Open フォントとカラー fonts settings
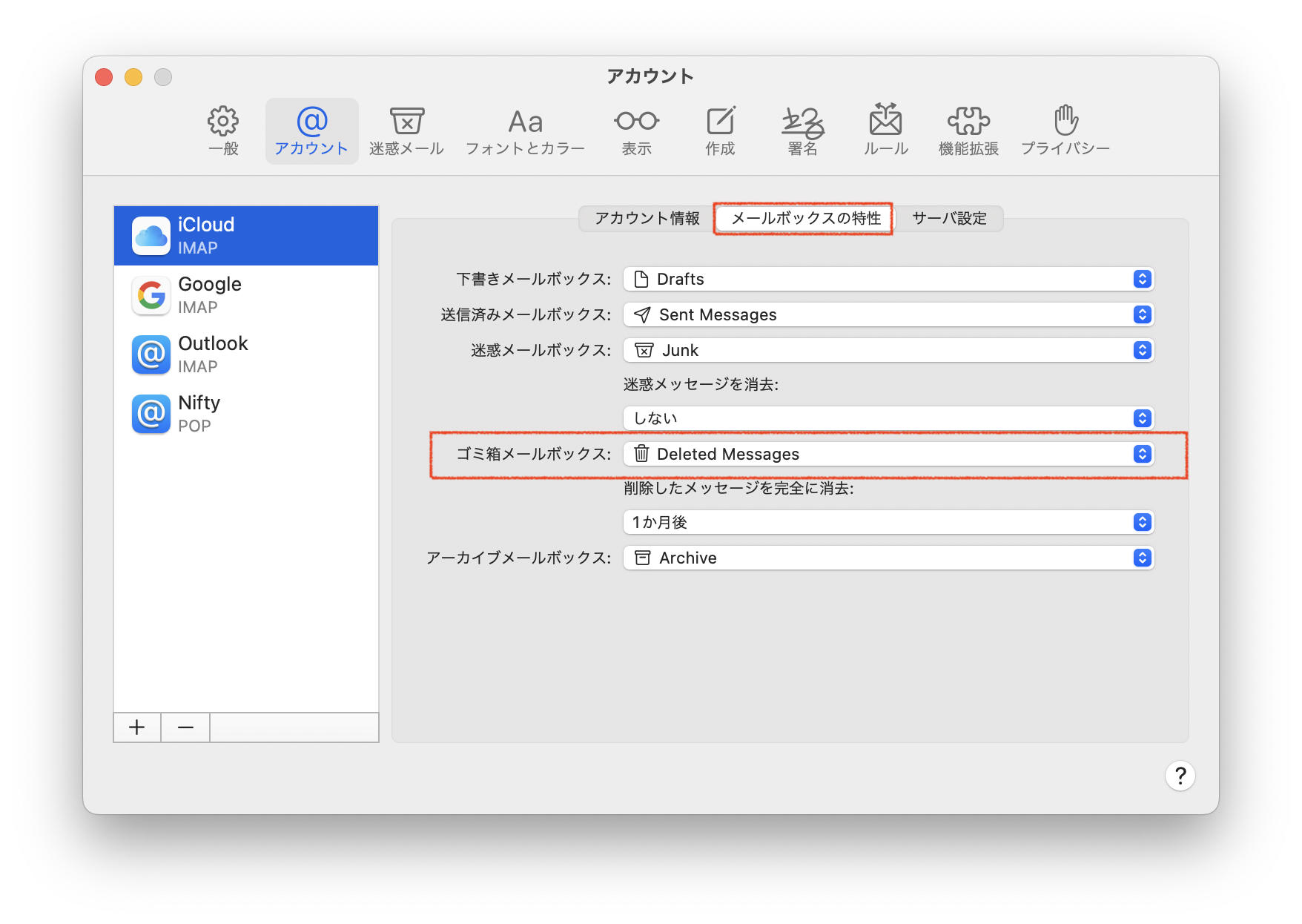 525,131
